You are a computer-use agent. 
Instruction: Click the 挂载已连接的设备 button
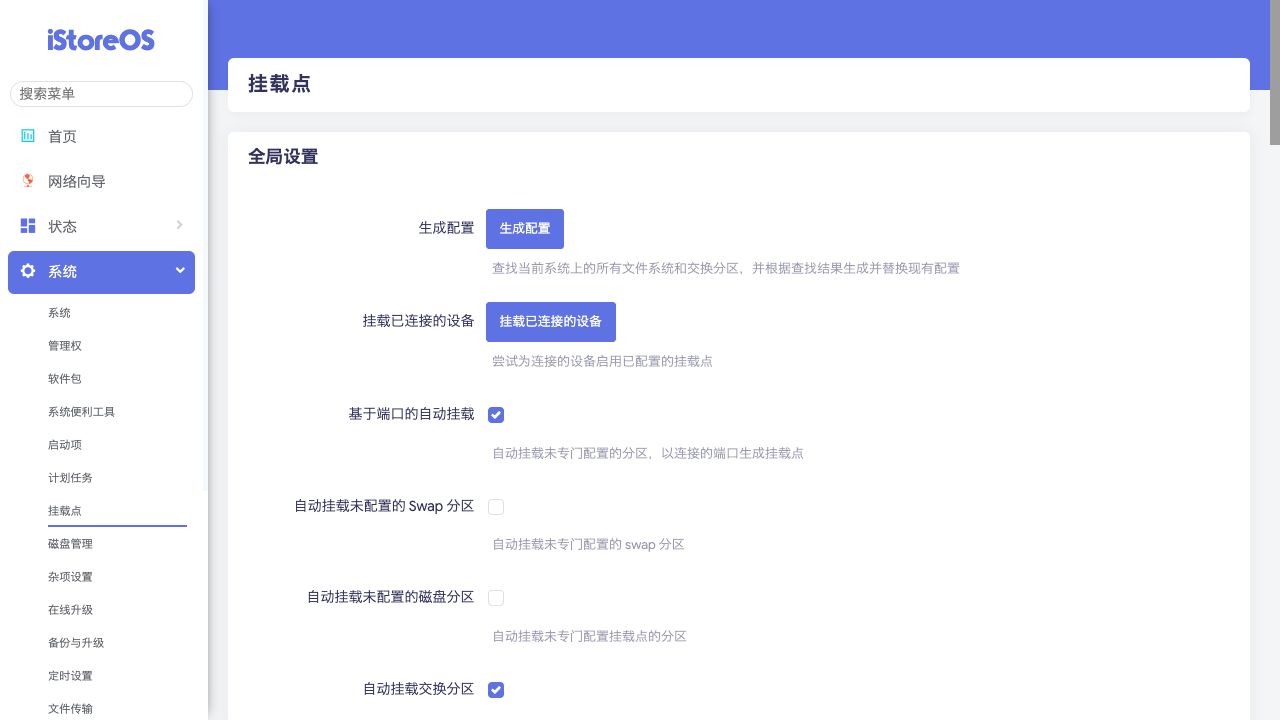click(x=551, y=322)
